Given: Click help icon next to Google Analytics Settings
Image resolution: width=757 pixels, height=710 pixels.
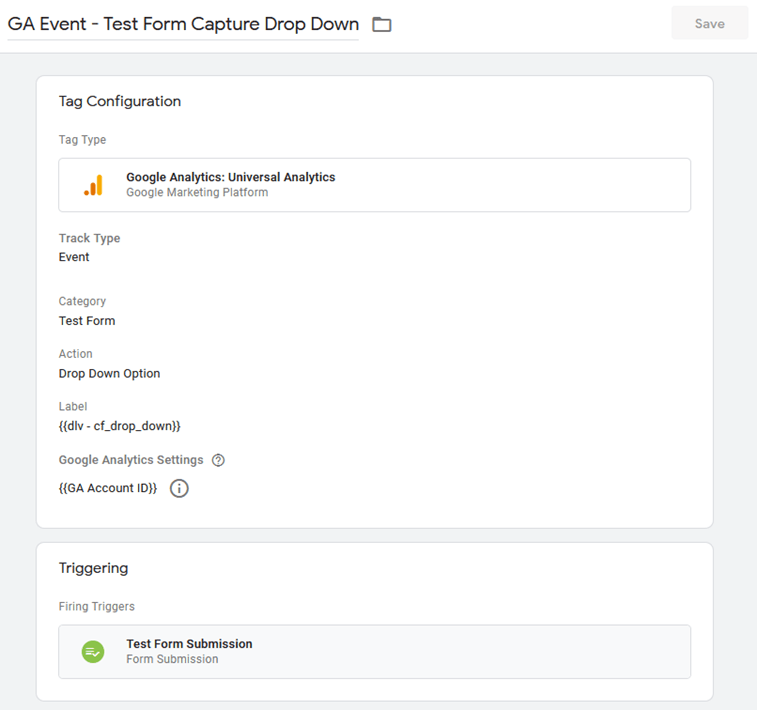Looking at the screenshot, I should (x=218, y=461).
